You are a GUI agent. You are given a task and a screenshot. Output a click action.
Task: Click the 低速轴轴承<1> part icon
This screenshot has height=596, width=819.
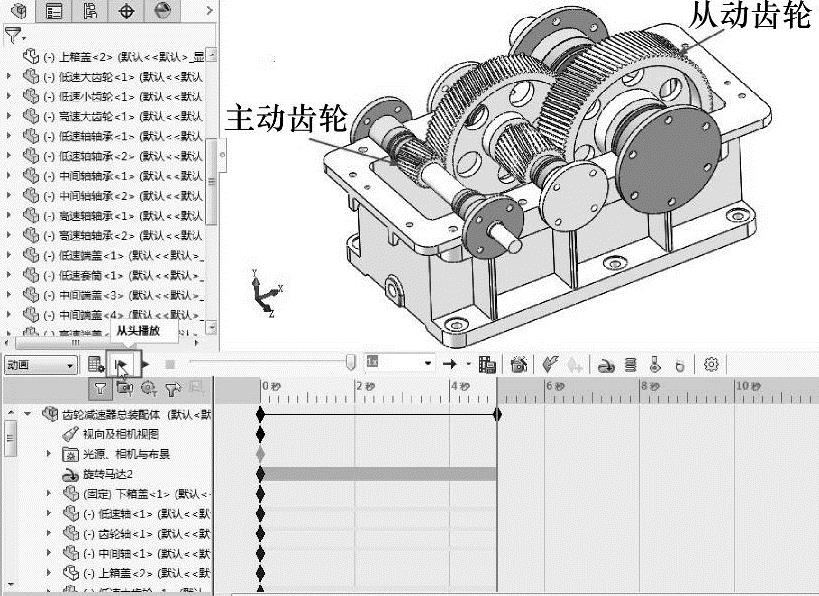(x=31, y=136)
